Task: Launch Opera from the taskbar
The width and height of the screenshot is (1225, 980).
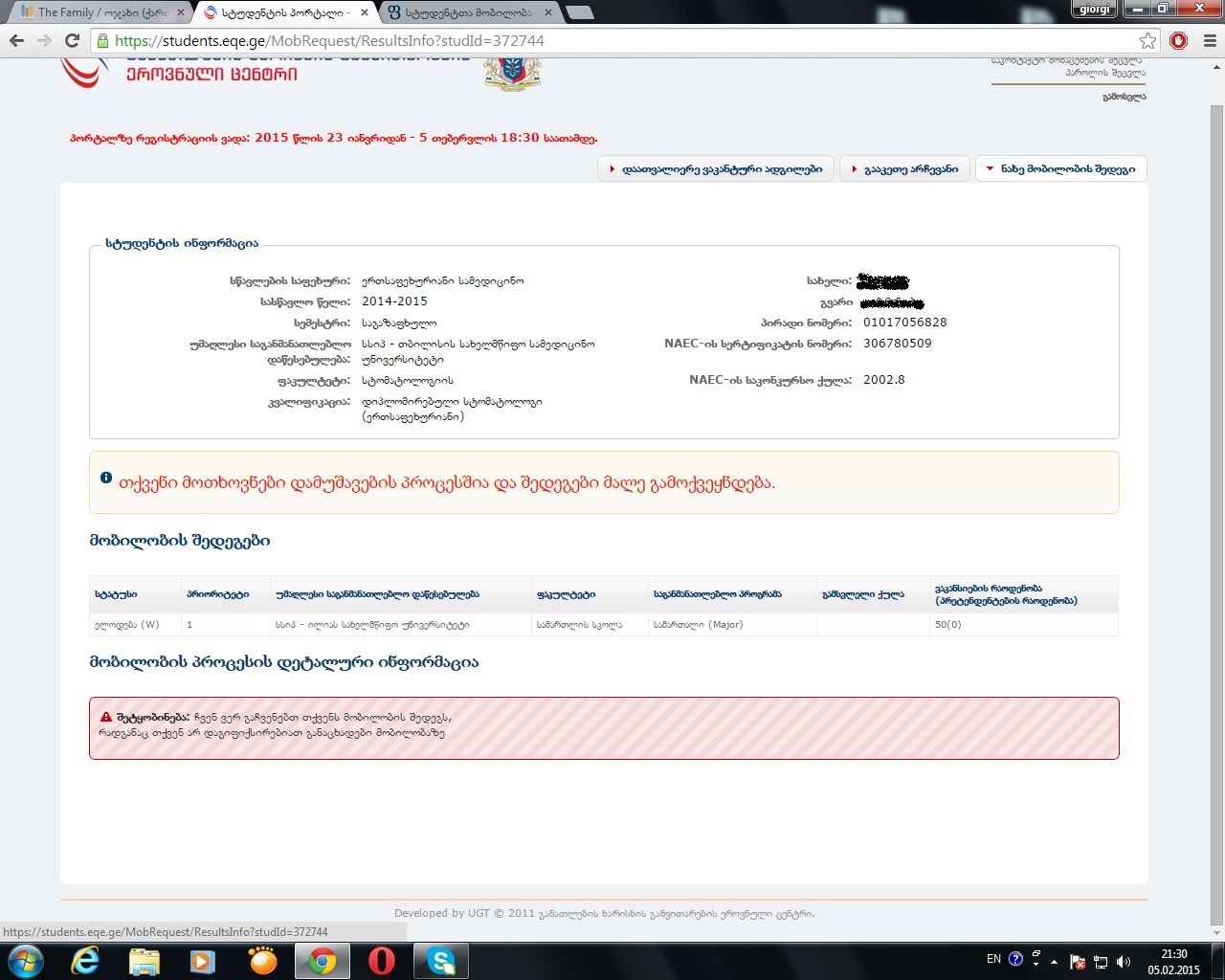Action: click(382, 960)
